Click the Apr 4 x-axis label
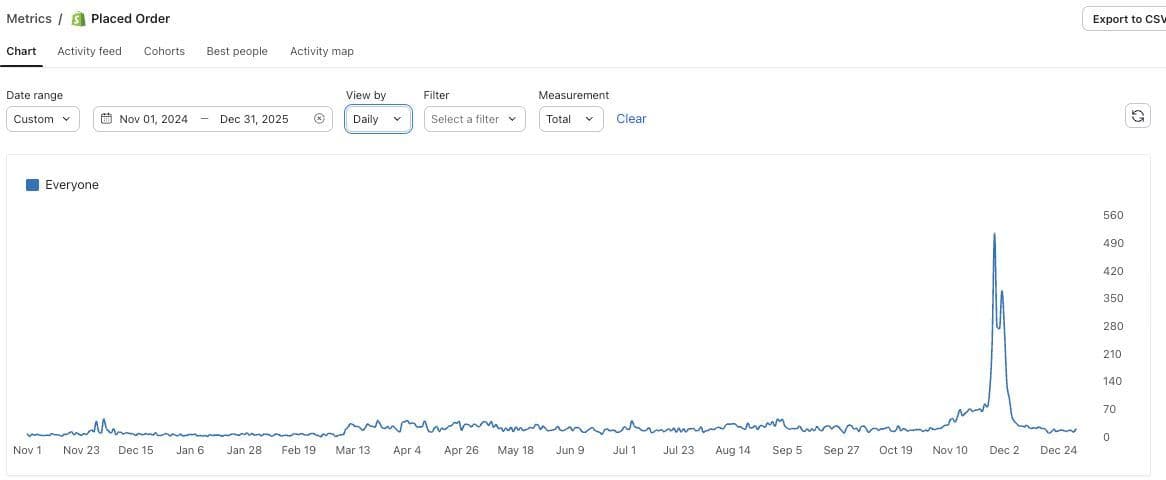Screen dimensions: 1166x480 pyautogui.click(x=408, y=450)
